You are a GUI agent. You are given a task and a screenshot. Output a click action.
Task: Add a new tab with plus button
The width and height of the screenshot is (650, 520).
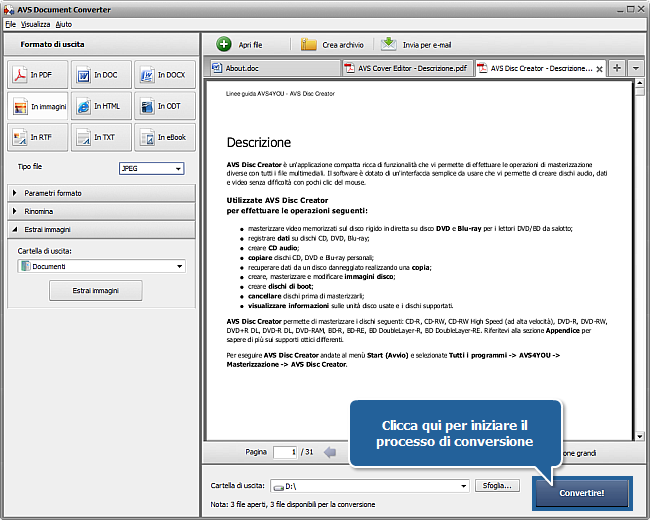617,68
